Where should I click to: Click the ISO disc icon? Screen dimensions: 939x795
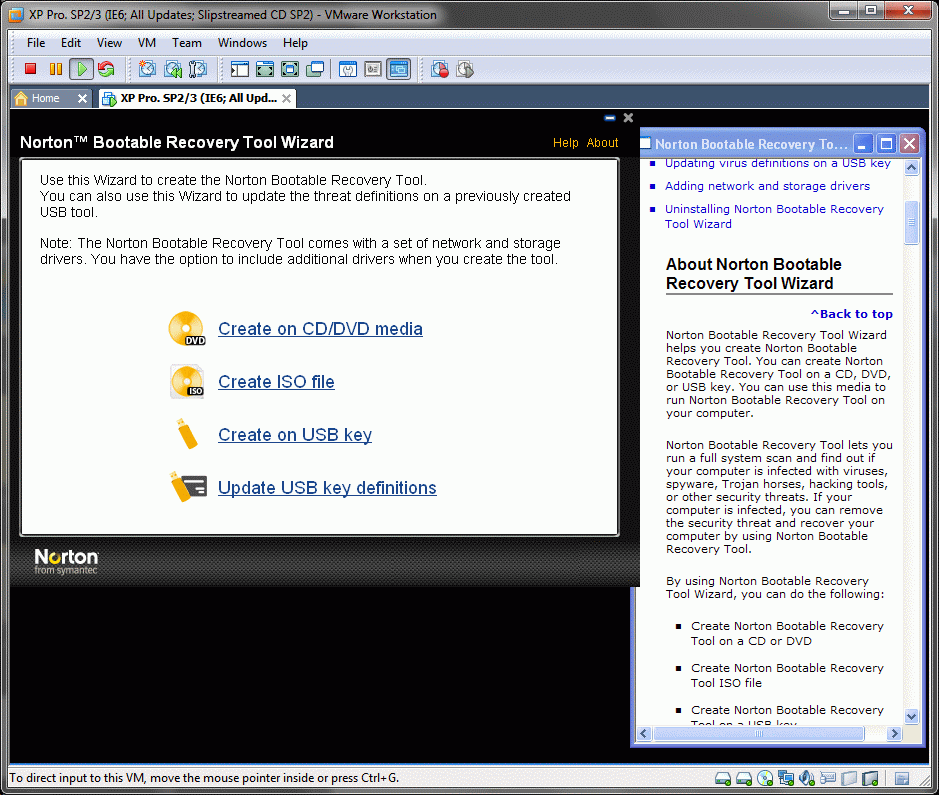coord(187,382)
